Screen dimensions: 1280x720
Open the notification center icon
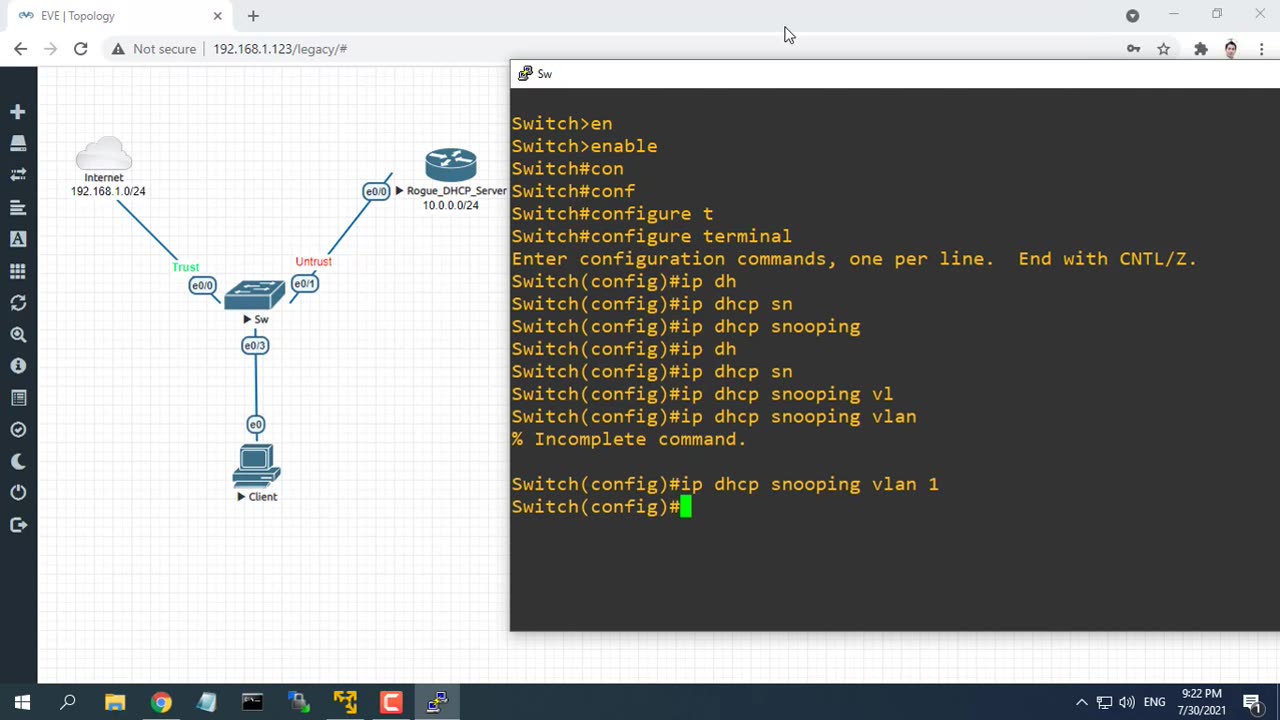coord(1253,703)
